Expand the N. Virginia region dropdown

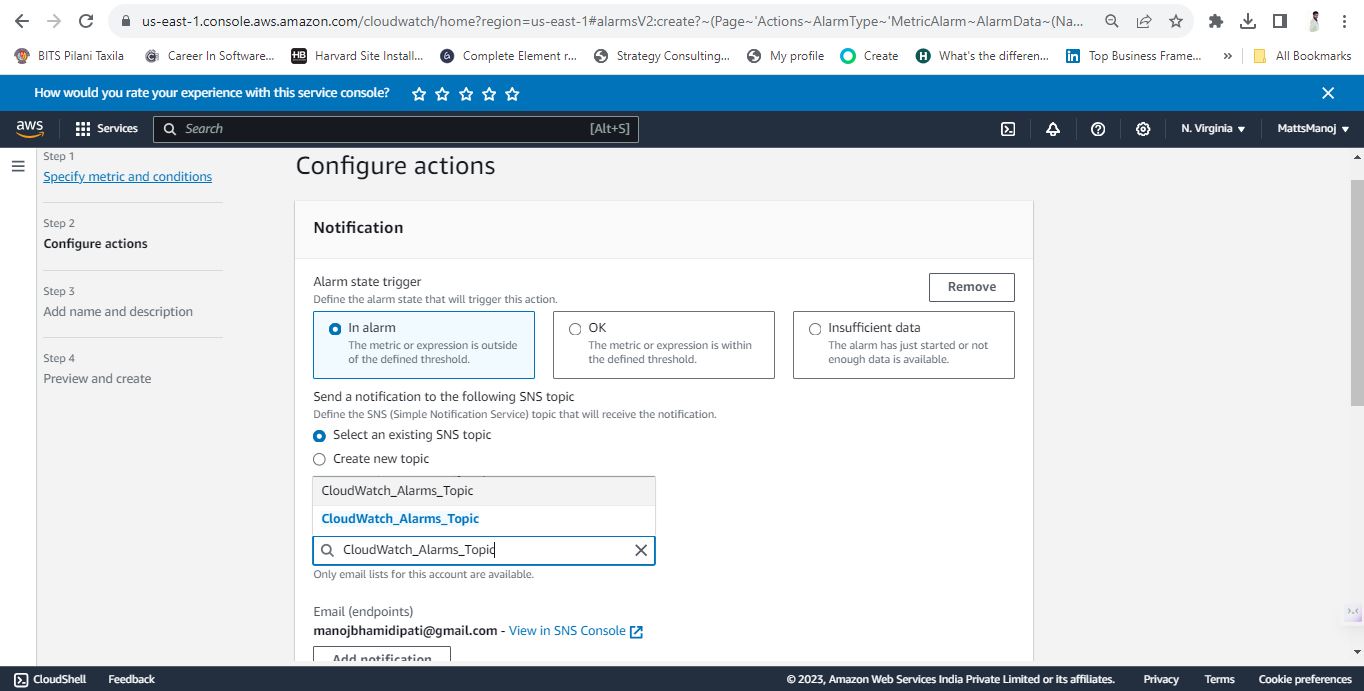pos(1213,129)
